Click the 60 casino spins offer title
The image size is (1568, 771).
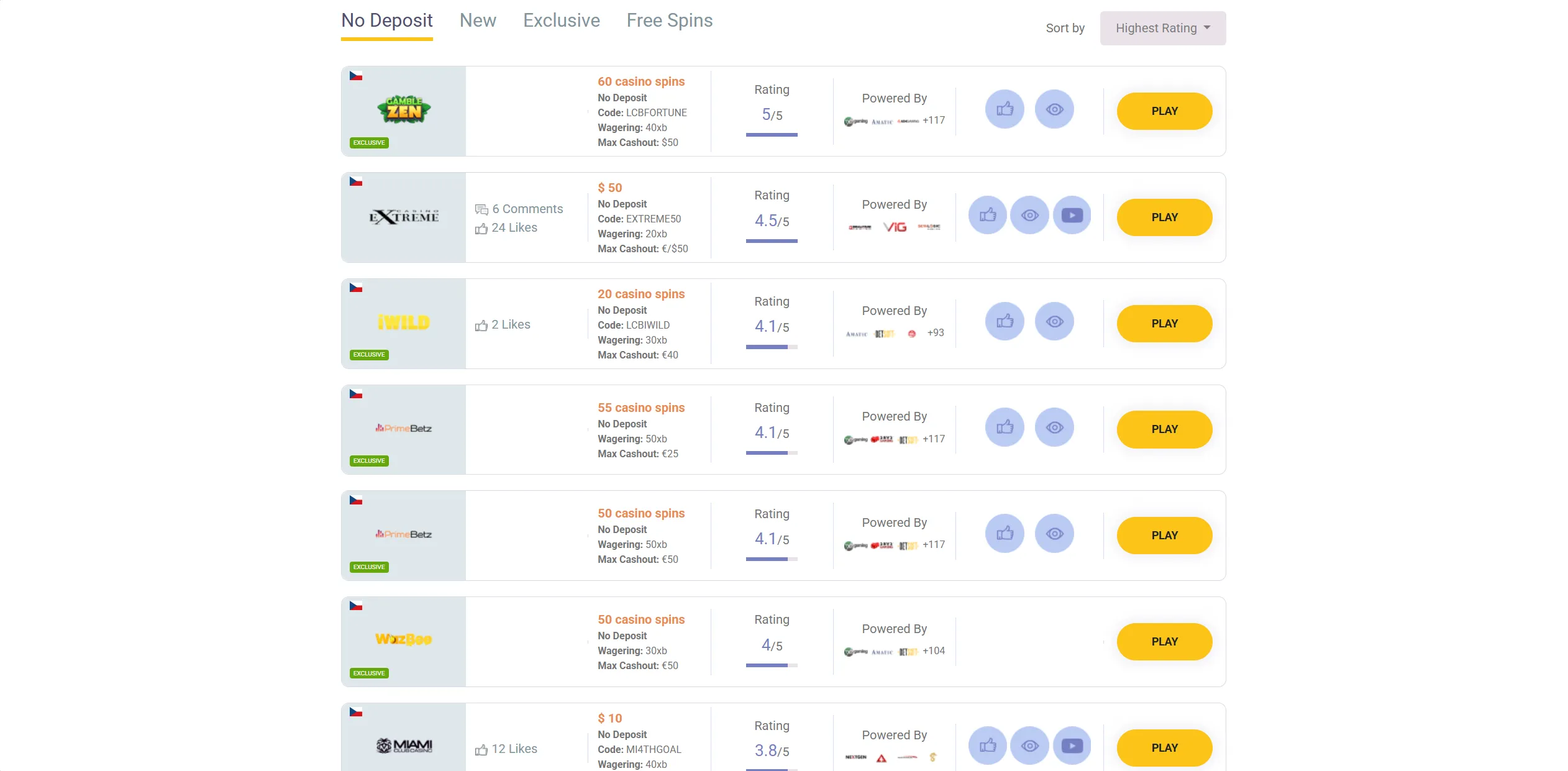click(x=641, y=81)
